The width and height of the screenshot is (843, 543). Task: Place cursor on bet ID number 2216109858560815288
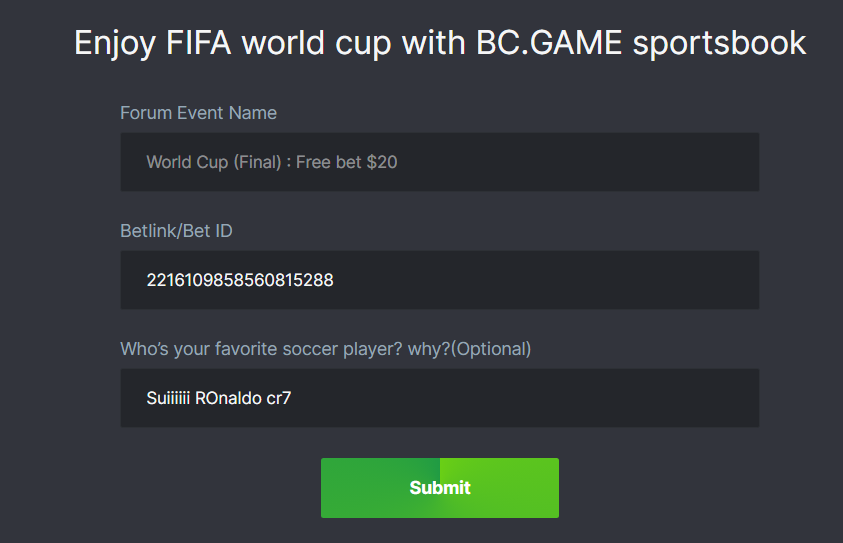pyautogui.click(x=240, y=280)
